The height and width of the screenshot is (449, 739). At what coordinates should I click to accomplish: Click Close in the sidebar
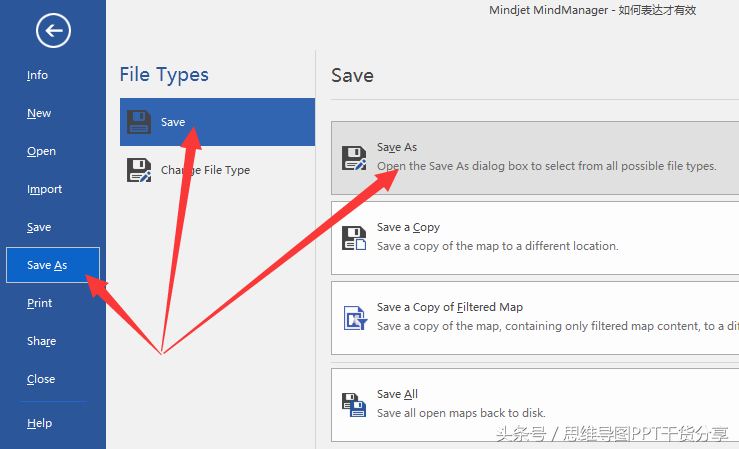tap(41, 379)
